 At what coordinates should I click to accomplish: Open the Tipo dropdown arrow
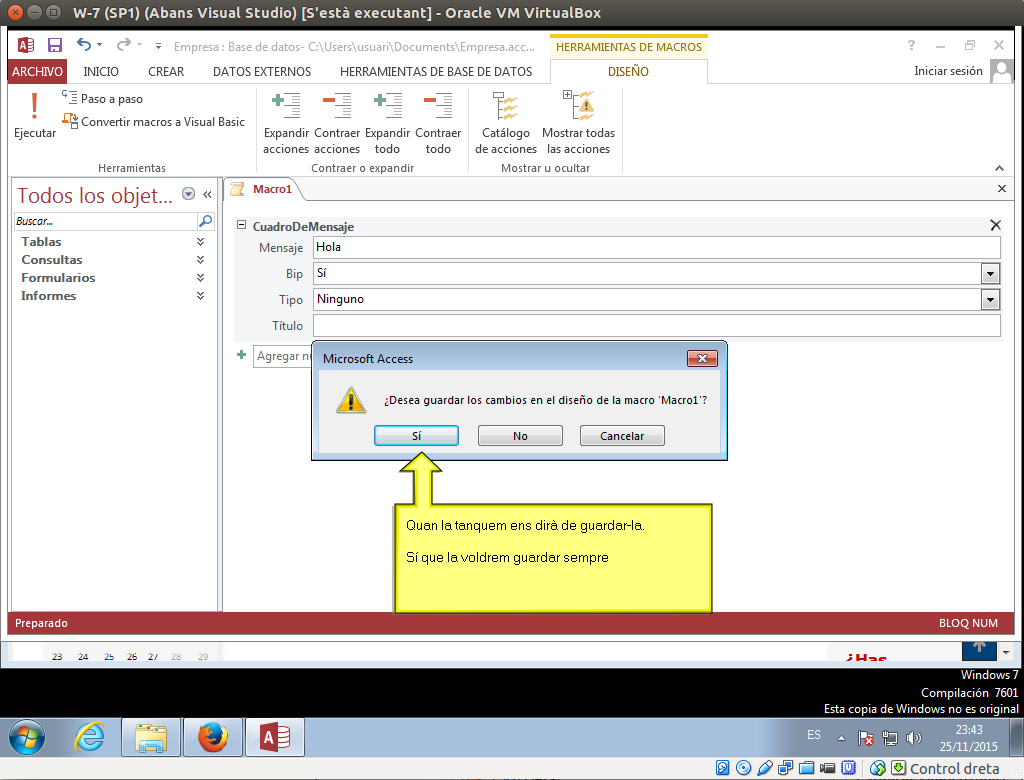[x=991, y=300]
